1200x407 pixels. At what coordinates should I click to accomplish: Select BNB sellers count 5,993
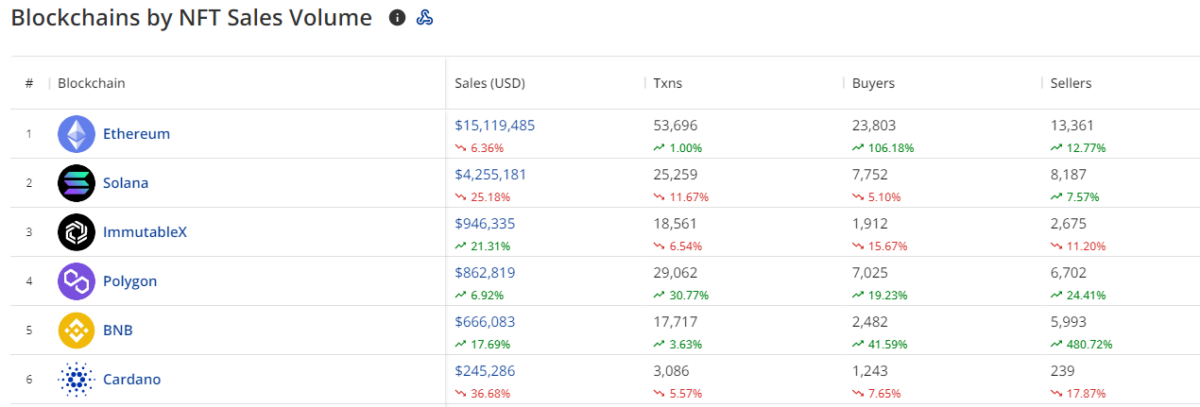[x=1068, y=321]
